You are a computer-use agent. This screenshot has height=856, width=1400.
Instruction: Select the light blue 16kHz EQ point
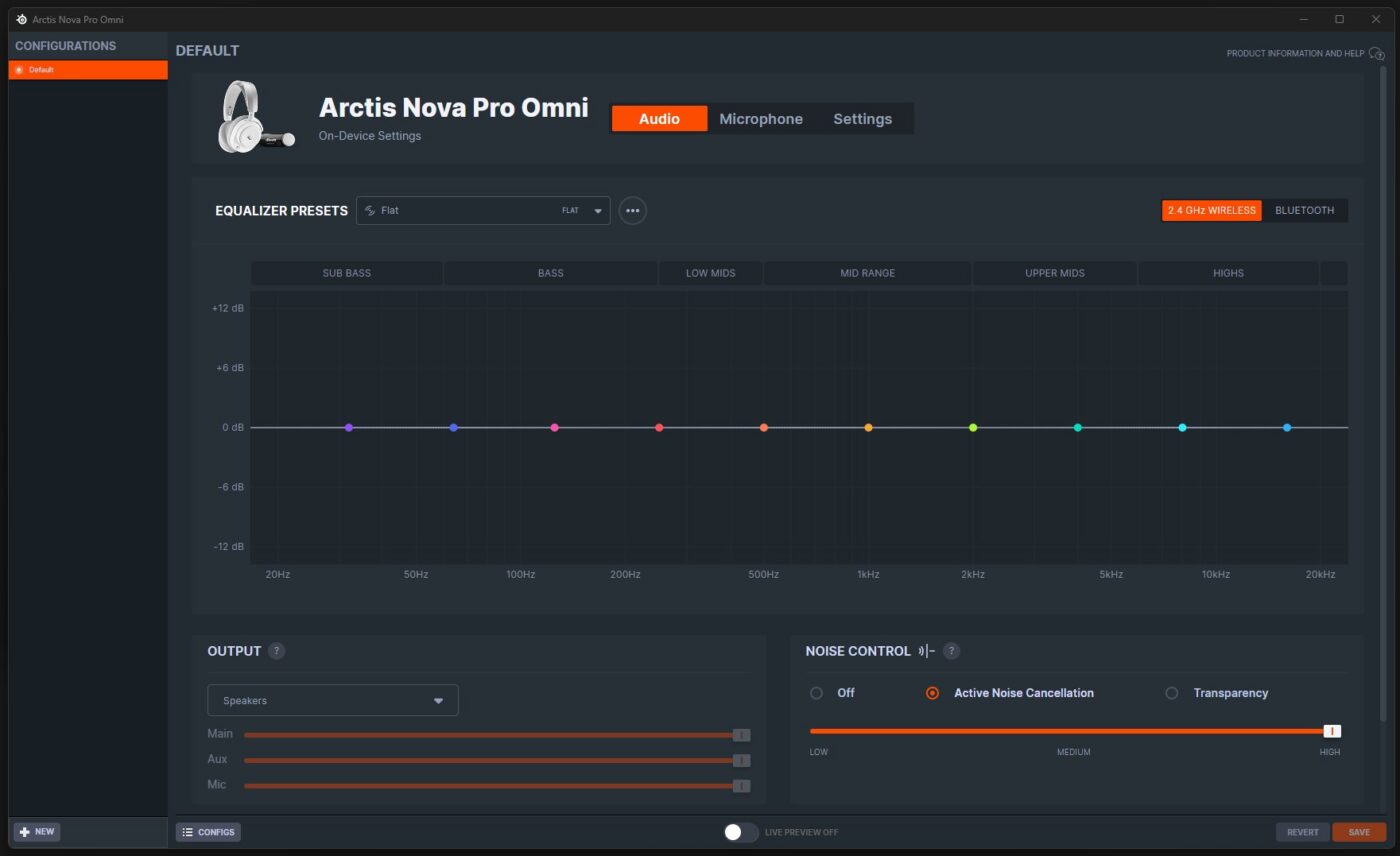coord(1287,428)
